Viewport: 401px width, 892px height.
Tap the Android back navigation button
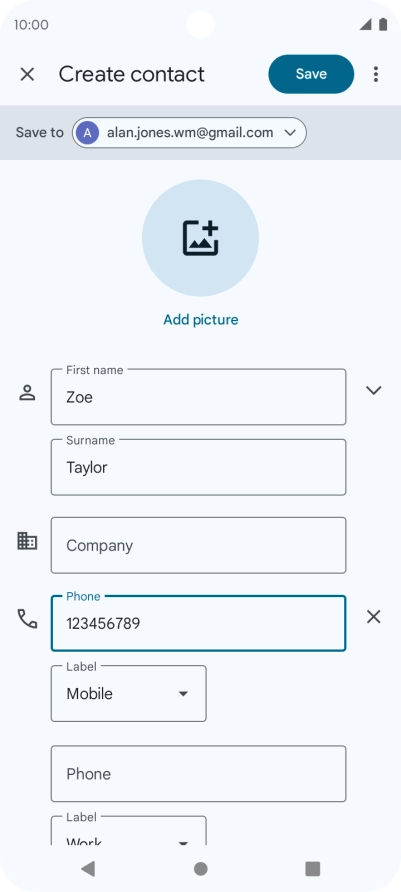pyautogui.click(x=88, y=868)
